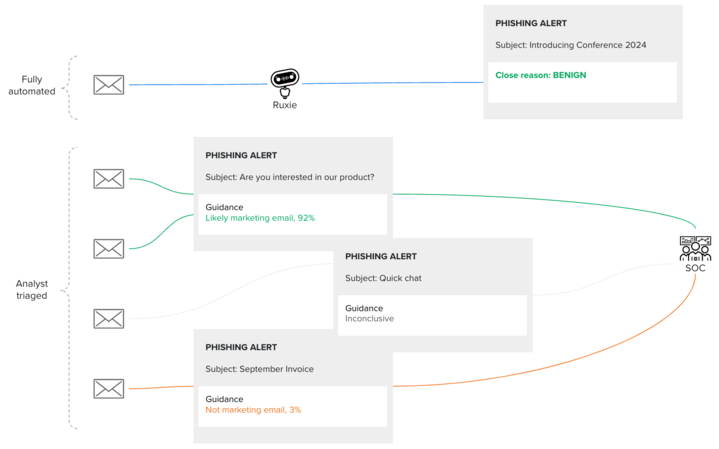
Task: Select the SOC team icon
Action: 695,248
